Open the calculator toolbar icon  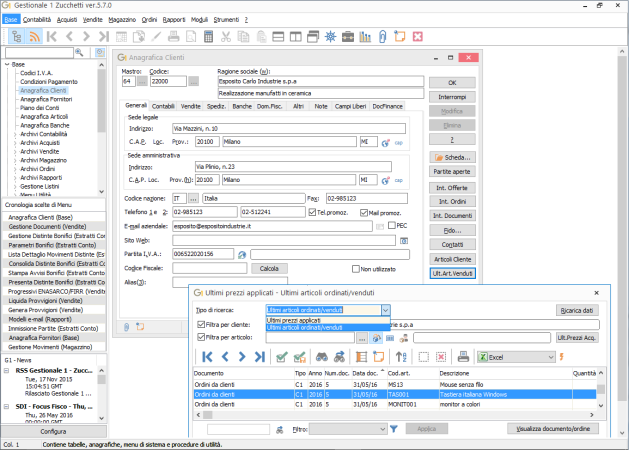(x=208, y=37)
